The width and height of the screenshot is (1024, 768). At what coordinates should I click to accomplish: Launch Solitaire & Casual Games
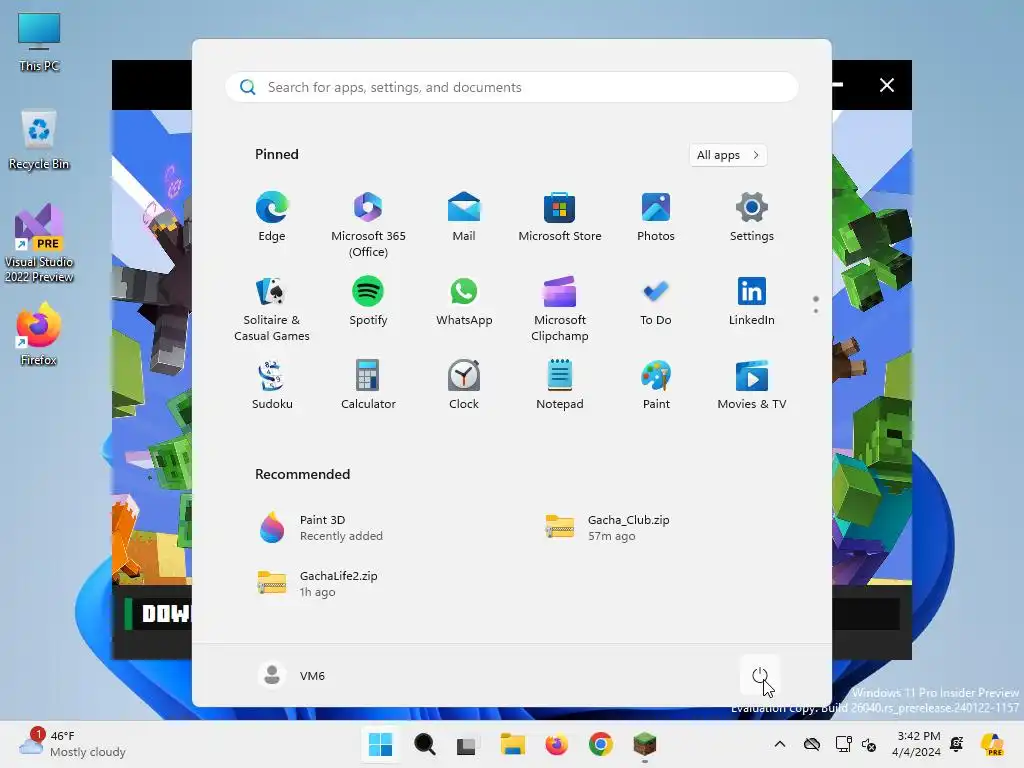click(x=272, y=308)
